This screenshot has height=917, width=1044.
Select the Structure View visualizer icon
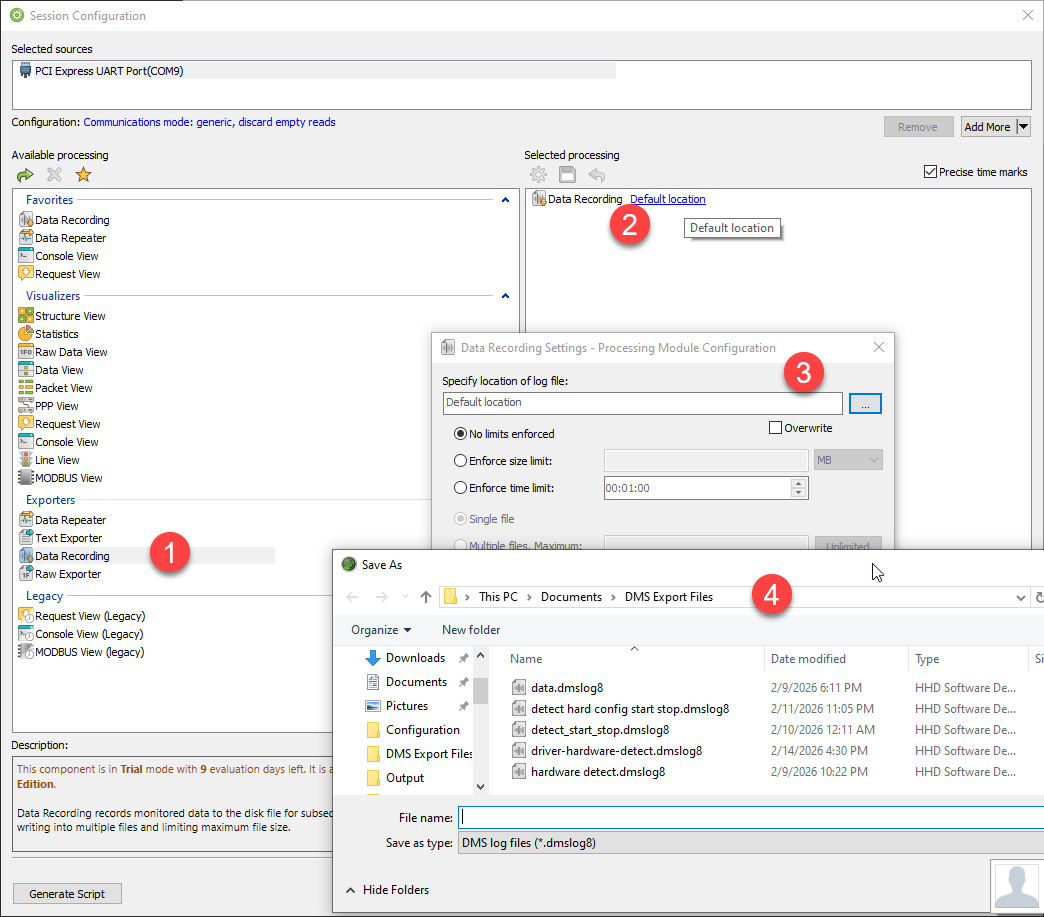point(26,316)
